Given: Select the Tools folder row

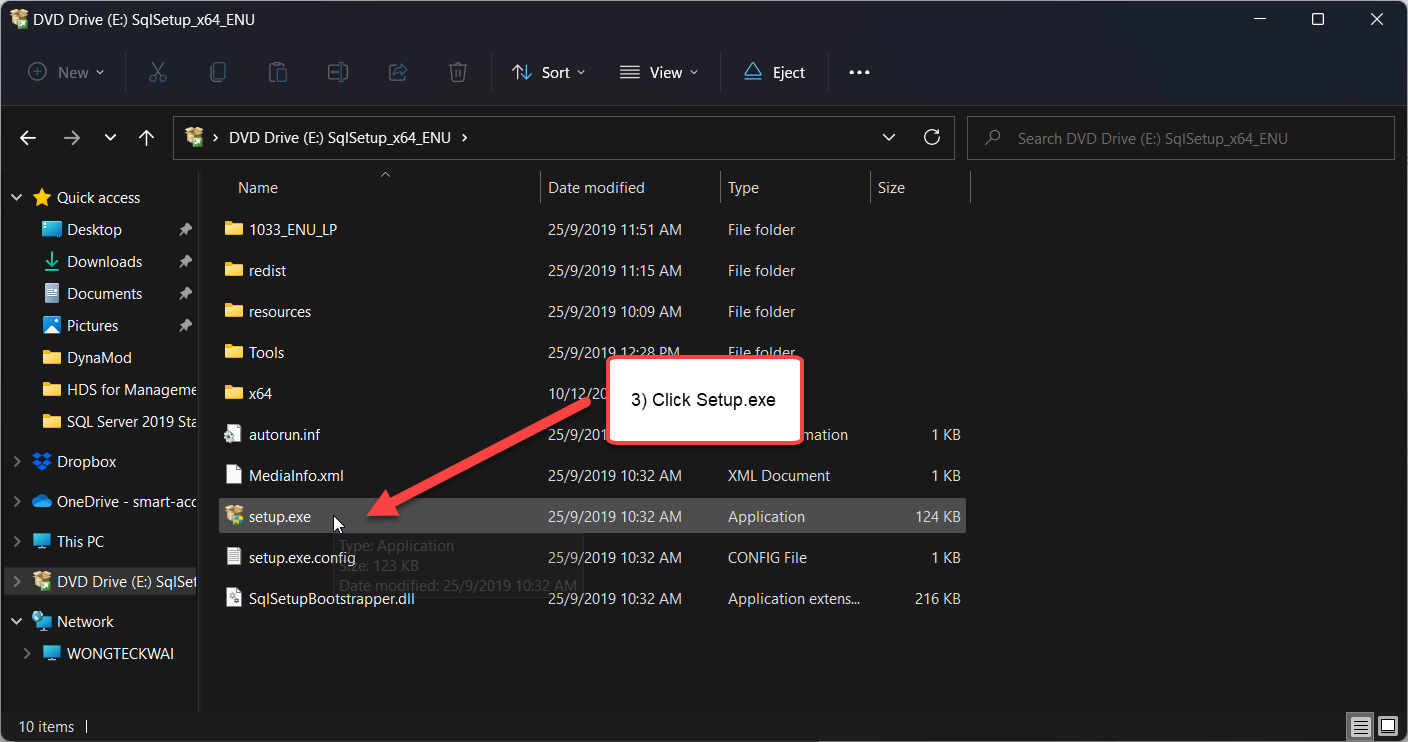Looking at the screenshot, I should 592,352.
